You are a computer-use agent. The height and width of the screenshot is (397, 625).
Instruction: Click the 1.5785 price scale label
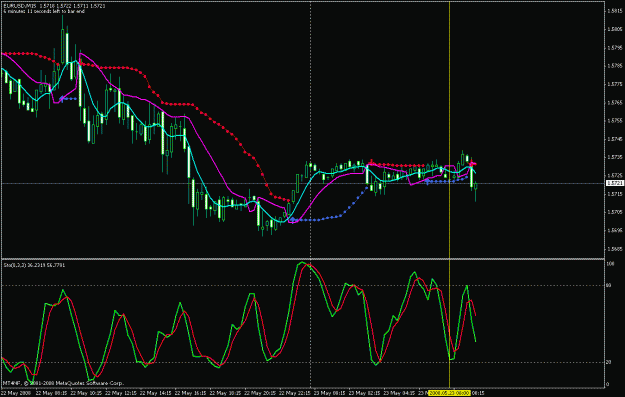pyautogui.click(x=615, y=66)
